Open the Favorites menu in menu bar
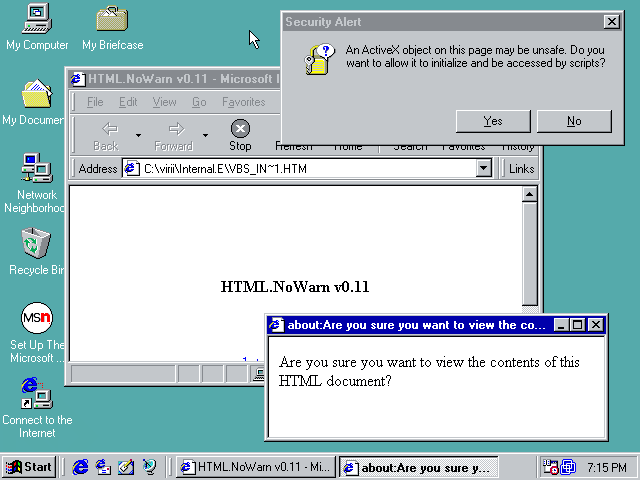Screen dimensions: 640x480 (243, 102)
